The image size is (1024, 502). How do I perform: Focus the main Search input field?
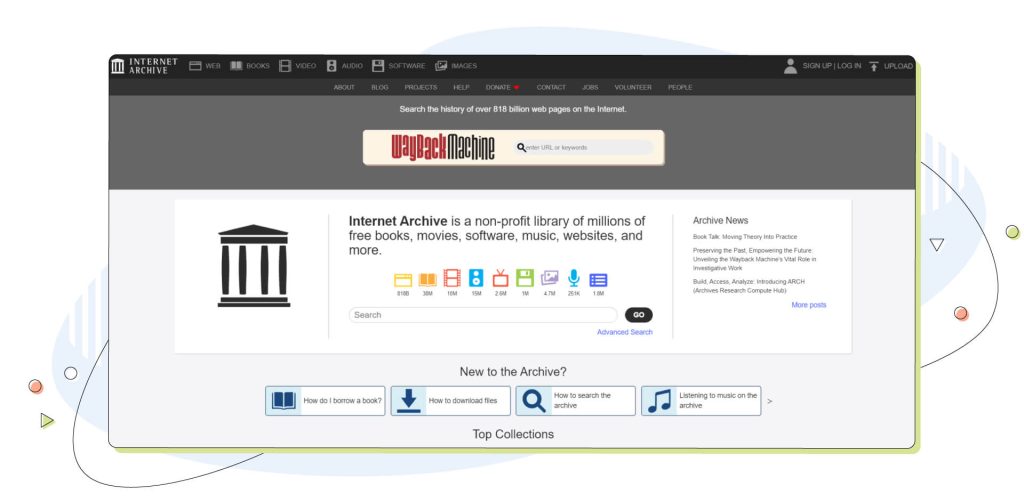coord(483,315)
